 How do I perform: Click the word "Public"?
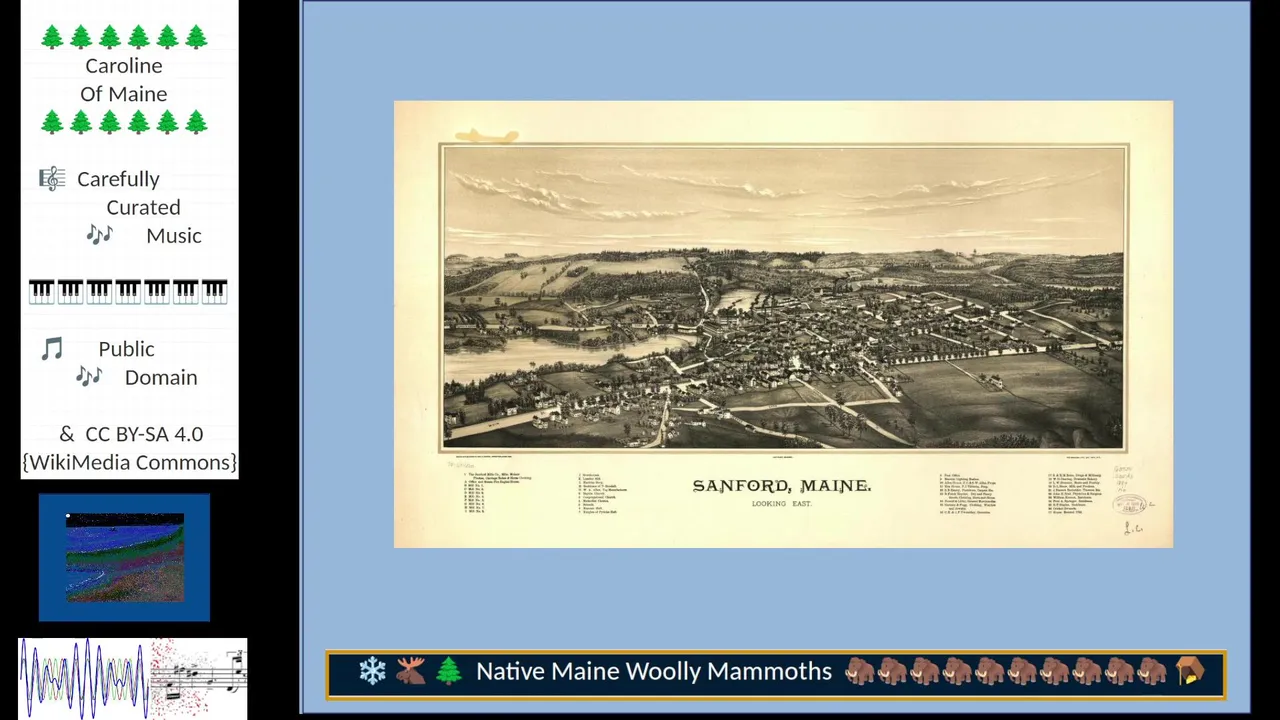[126, 349]
